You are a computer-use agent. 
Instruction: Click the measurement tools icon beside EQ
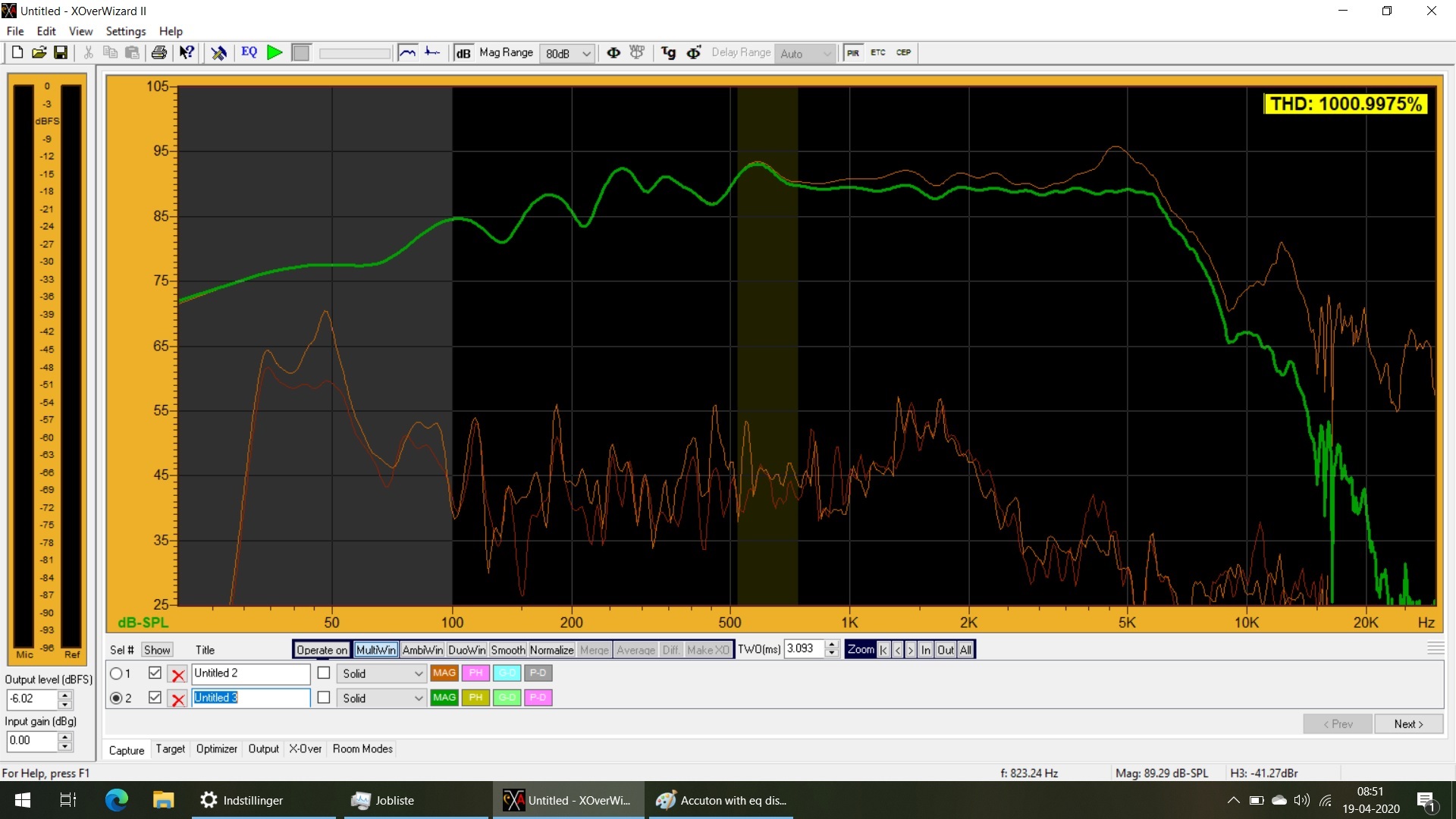tap(218, 52)
